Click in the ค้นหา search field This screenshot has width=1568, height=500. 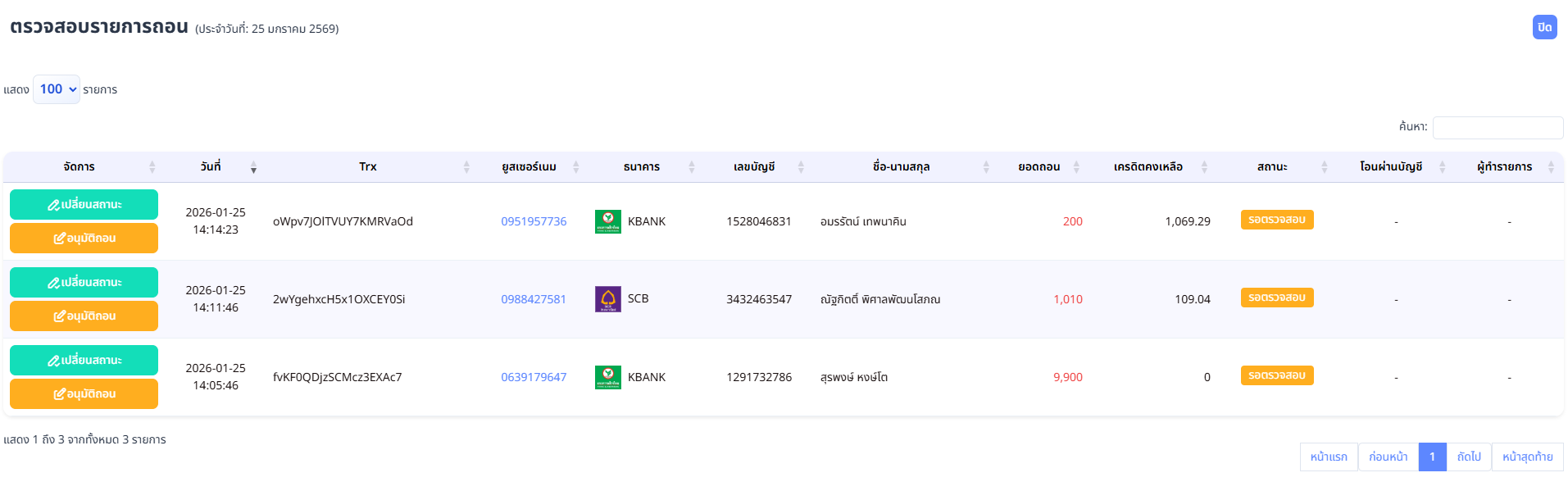coord(1498,127)
